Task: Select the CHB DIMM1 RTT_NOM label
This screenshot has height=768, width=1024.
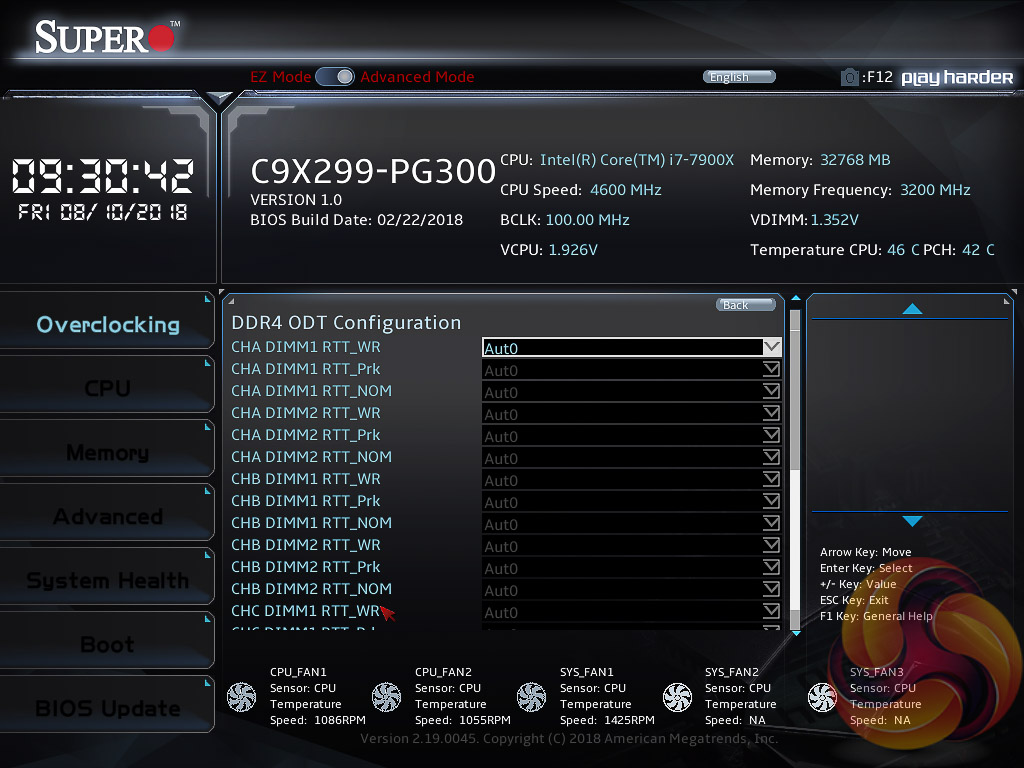Action: 312,522
